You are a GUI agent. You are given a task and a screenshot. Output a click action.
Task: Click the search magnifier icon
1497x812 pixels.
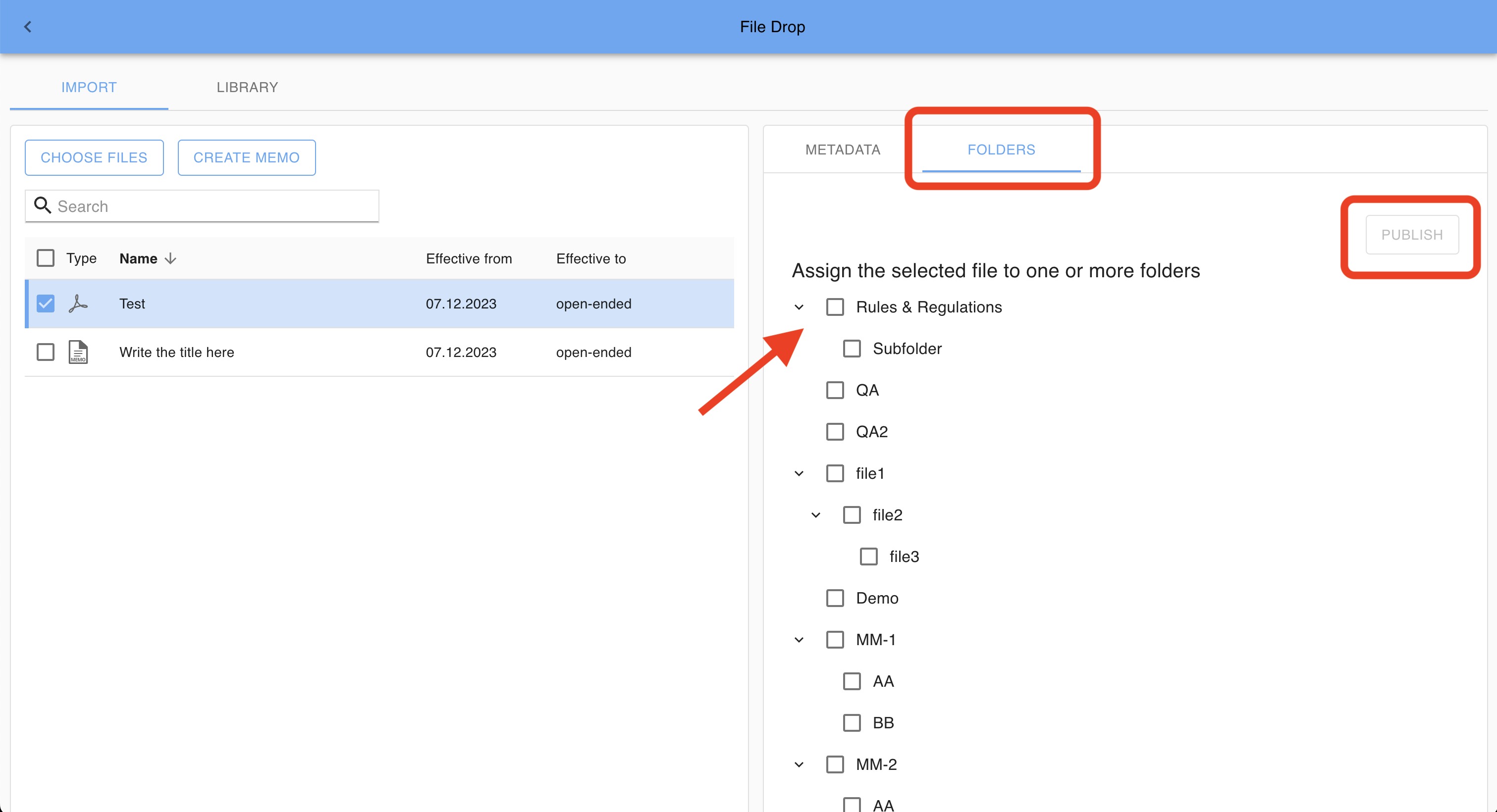click(x=42, y=205)
